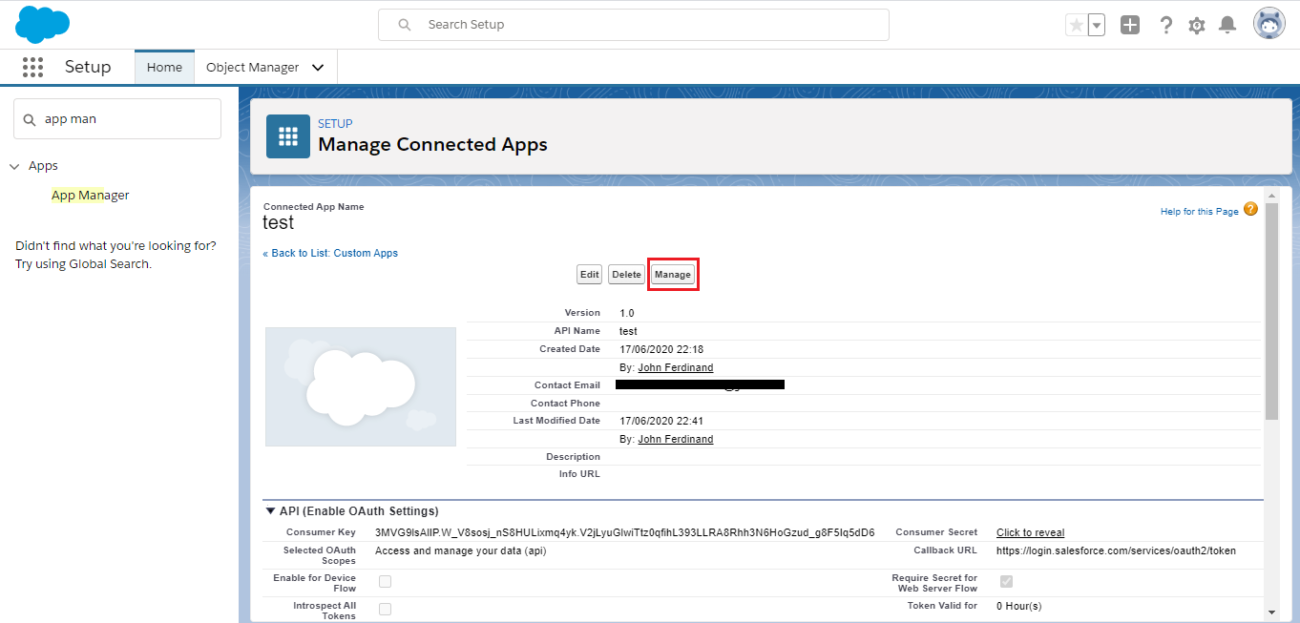Screen dimensions: 1300x623
Task: Check the Introspect All Tokens checkbox
Action: point(385,608)
